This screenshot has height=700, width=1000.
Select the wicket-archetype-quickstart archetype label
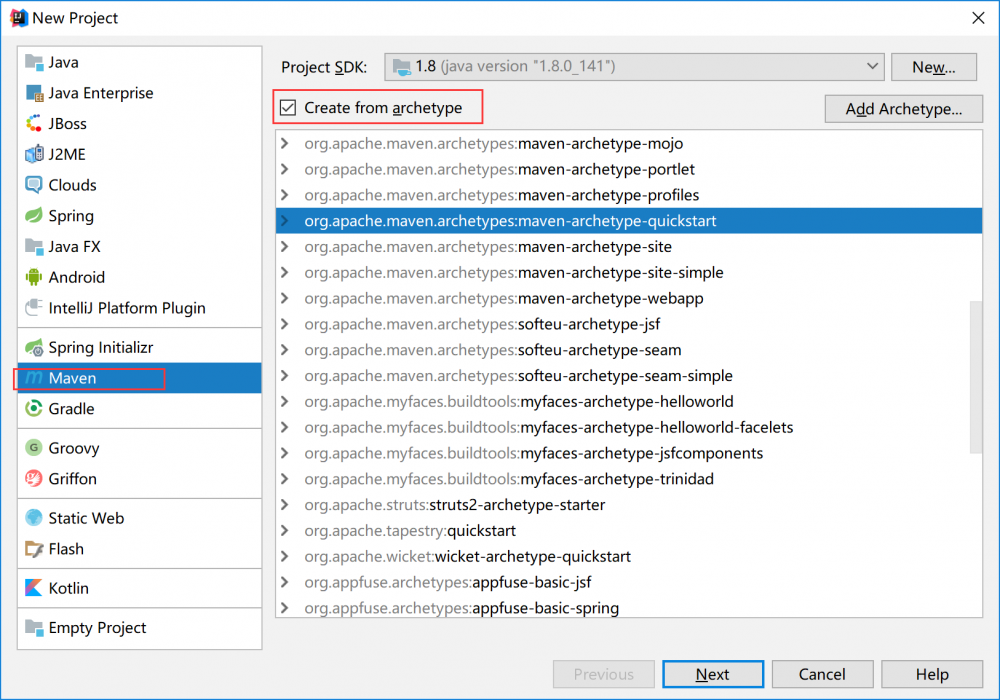[467, 557]
